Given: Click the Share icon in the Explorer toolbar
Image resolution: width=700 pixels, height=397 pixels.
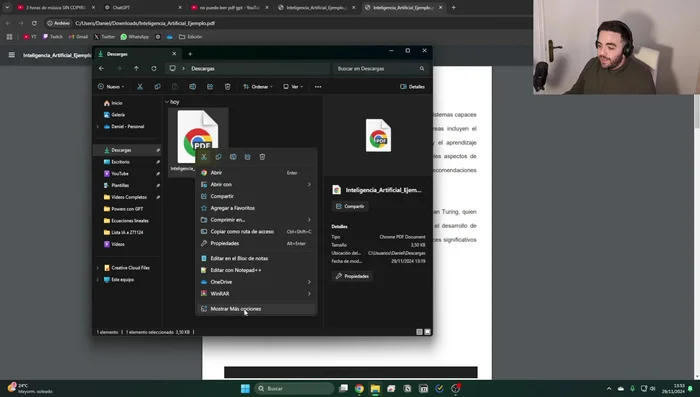Looking at the screenshot, I should (x=210, y=87).
